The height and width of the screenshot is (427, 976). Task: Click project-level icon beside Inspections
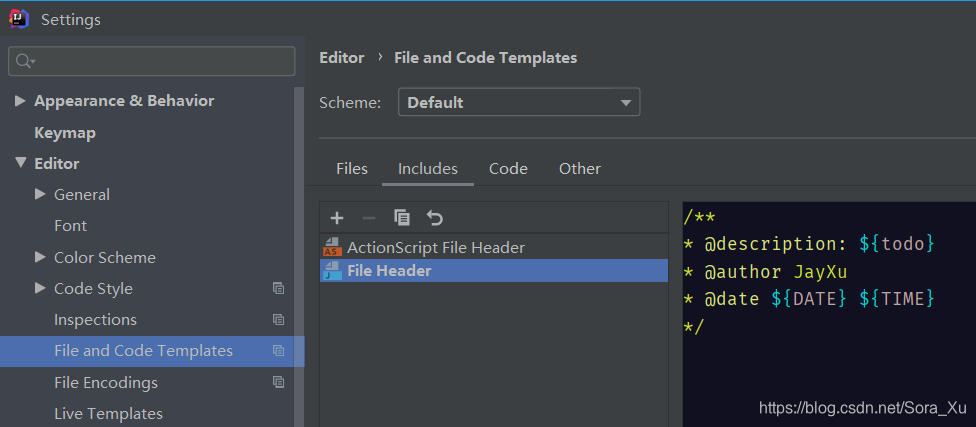tap(278, 319)
